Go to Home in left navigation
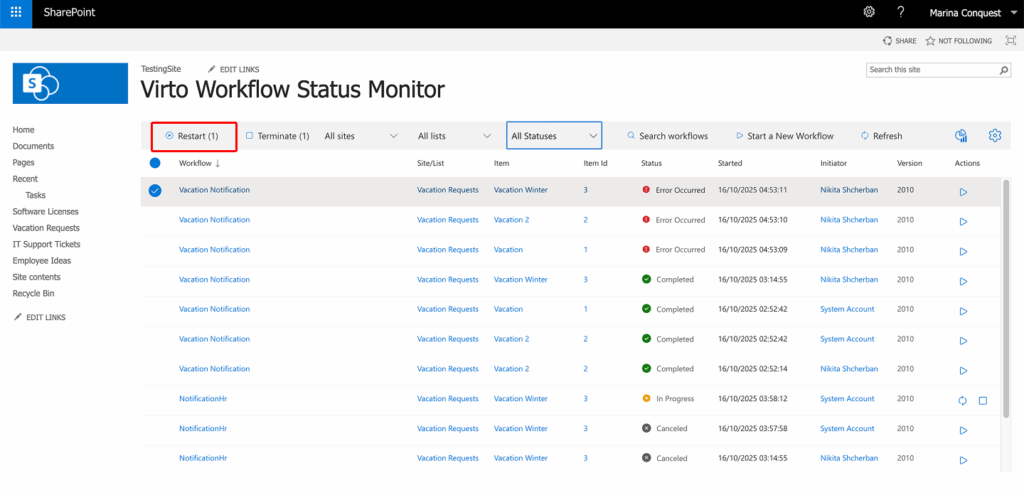Screen dimensions: 1024x493 tap(24, 130)
